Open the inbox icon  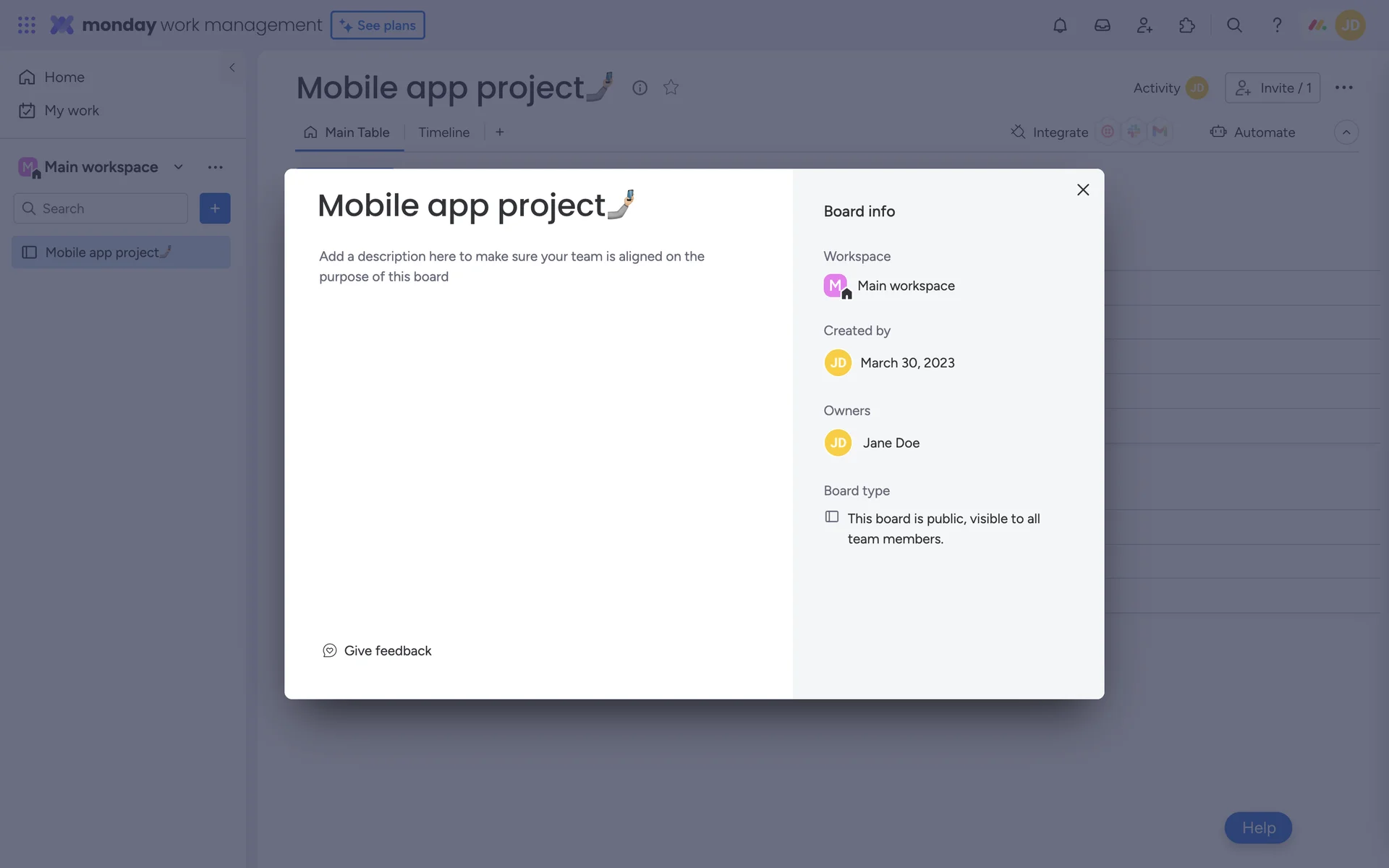click(x=1102, y=25)
